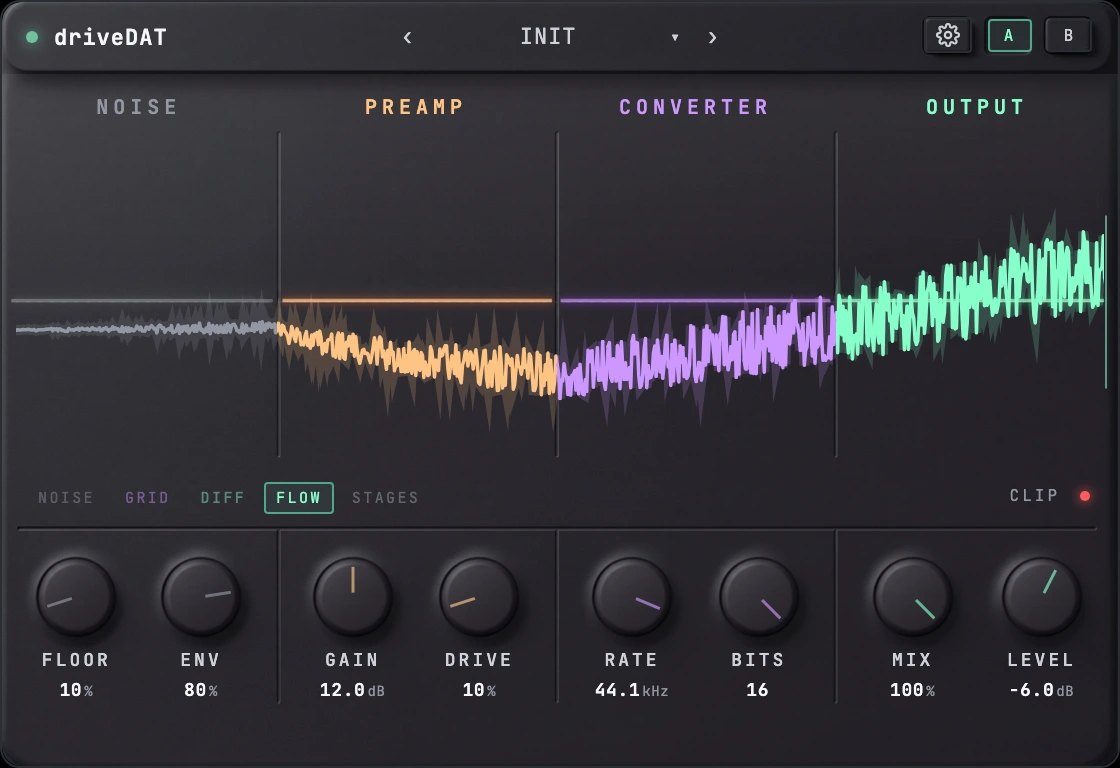Click the BITS knob
The height and width of the screenshot is (768, 1120).
(758, 596)
